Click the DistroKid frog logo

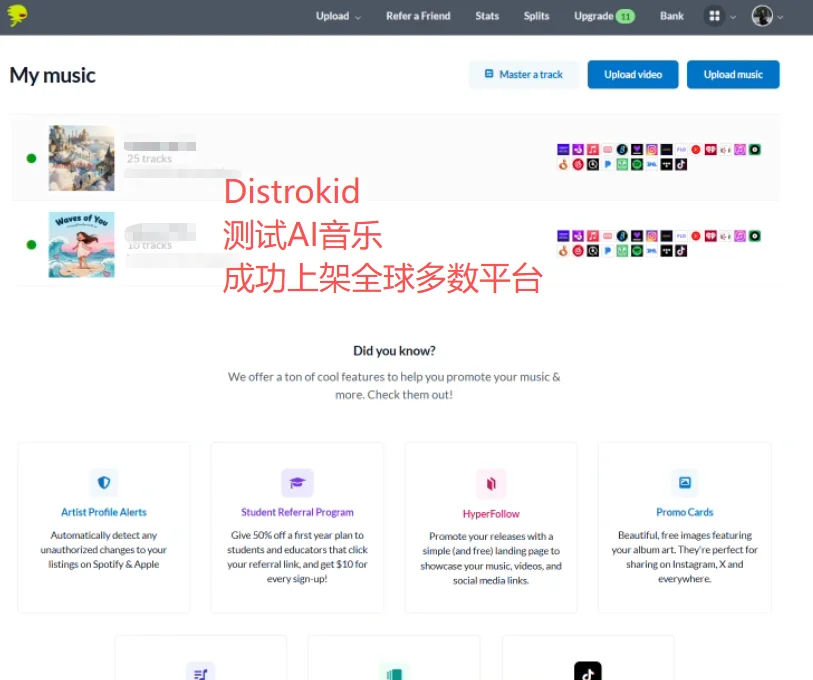[x=16, y=15]
